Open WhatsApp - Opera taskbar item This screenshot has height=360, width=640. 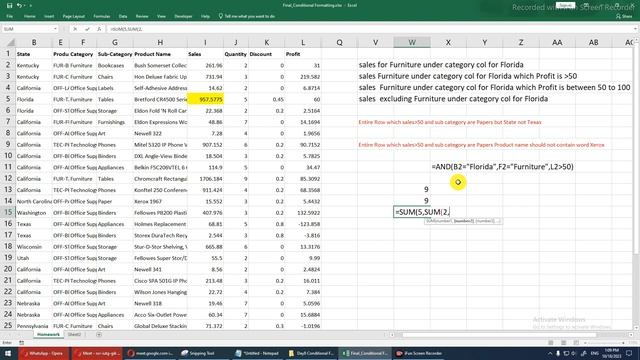click(44, 353)
